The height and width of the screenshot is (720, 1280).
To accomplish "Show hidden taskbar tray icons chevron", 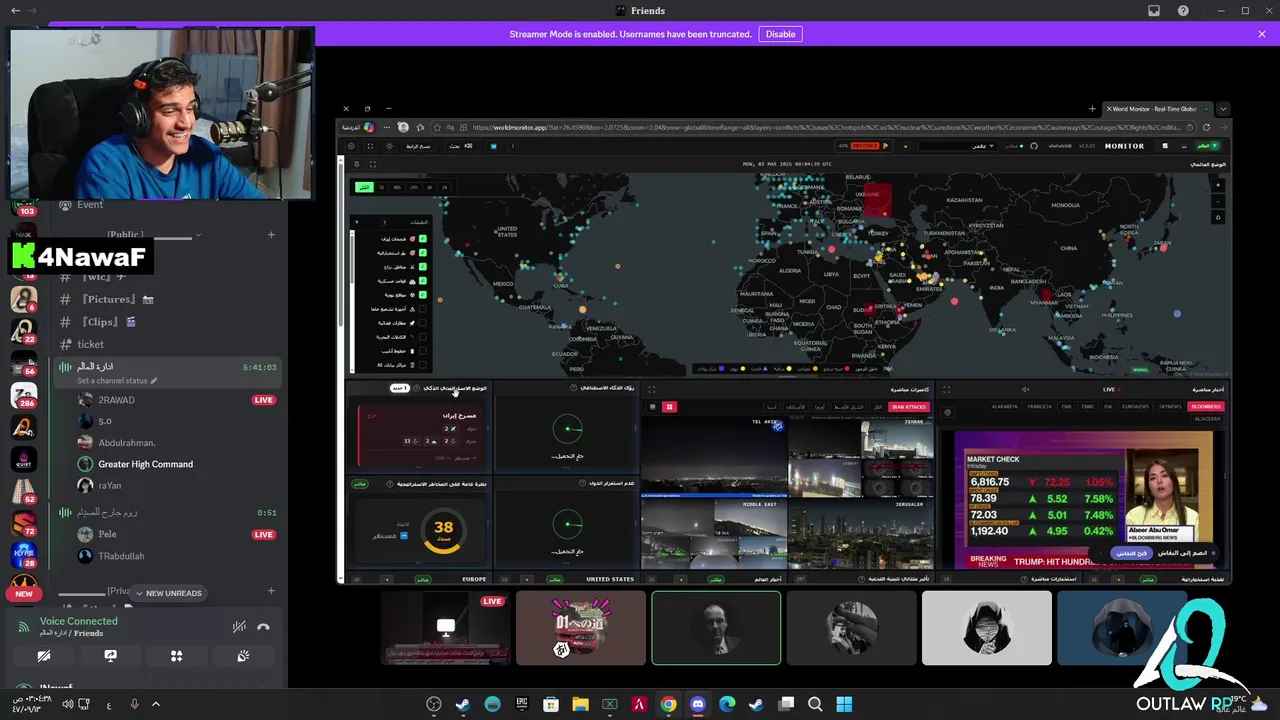I will pyautogui.click(x=155, y=704).
